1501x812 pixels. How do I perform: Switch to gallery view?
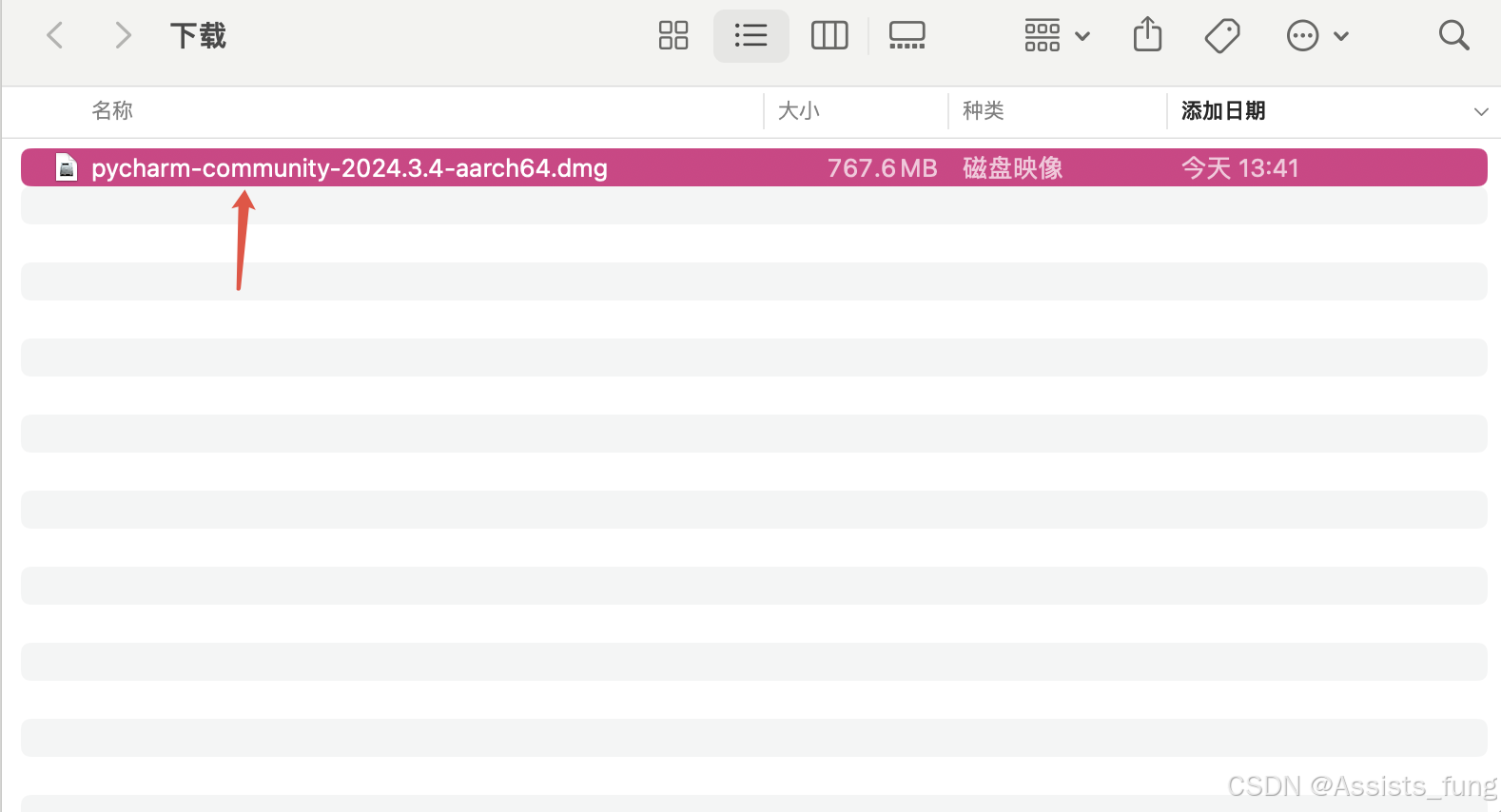tap(906, 36)
